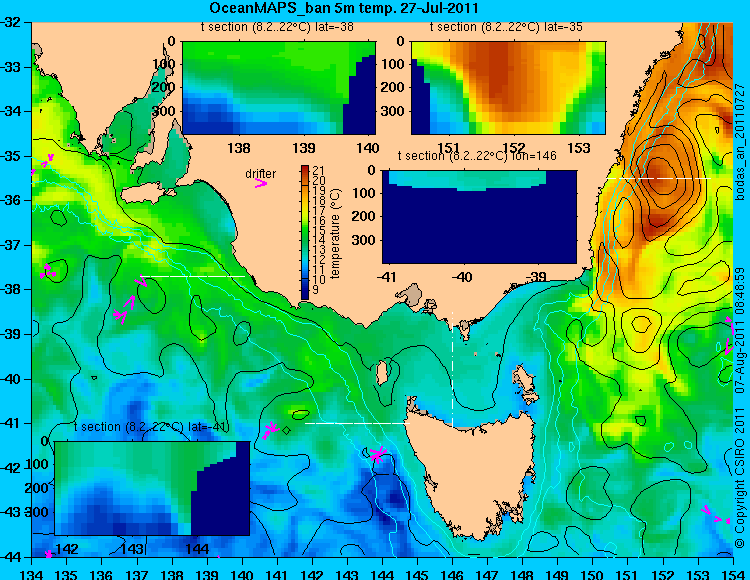Select the 't section (8.2..22°C) lat=-41' heading

point(152,427)
